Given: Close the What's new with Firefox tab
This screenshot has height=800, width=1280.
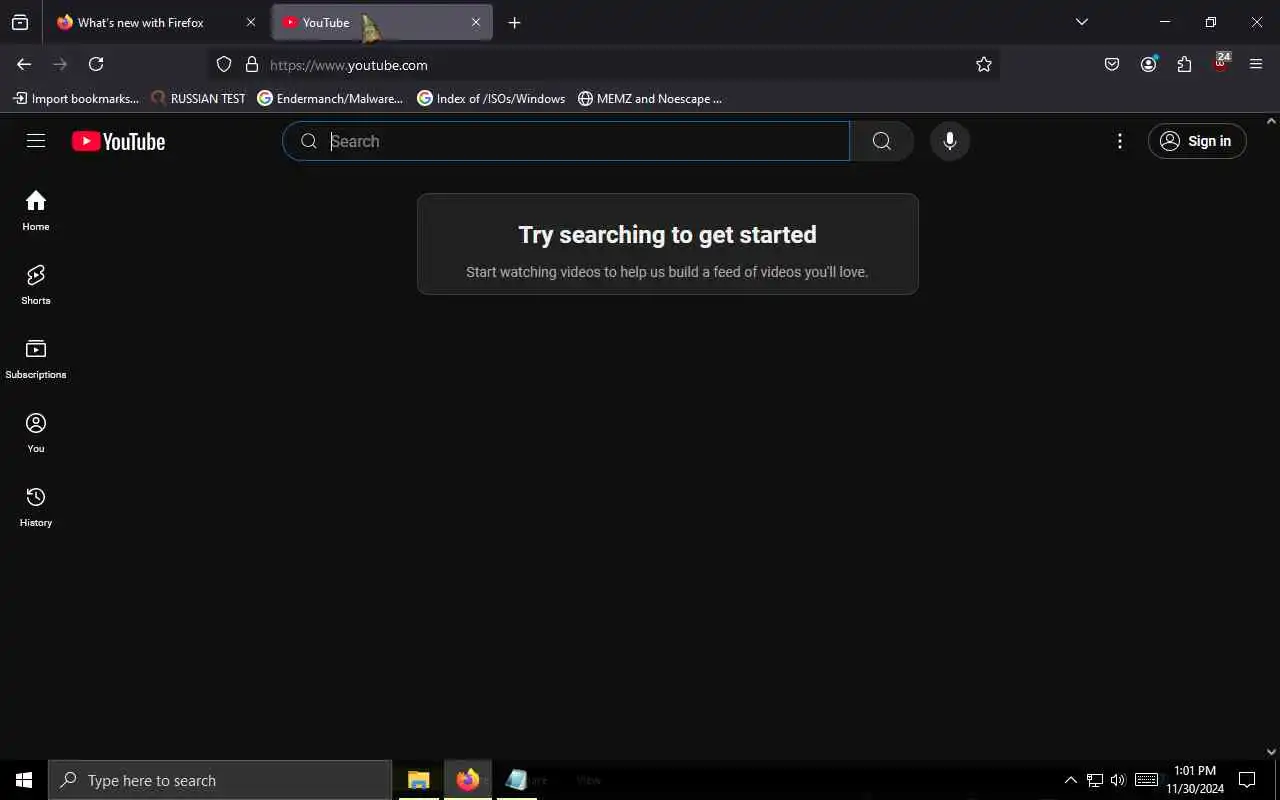Looking at the screenshot, I should pyautogui.click(x=251, y=22).
